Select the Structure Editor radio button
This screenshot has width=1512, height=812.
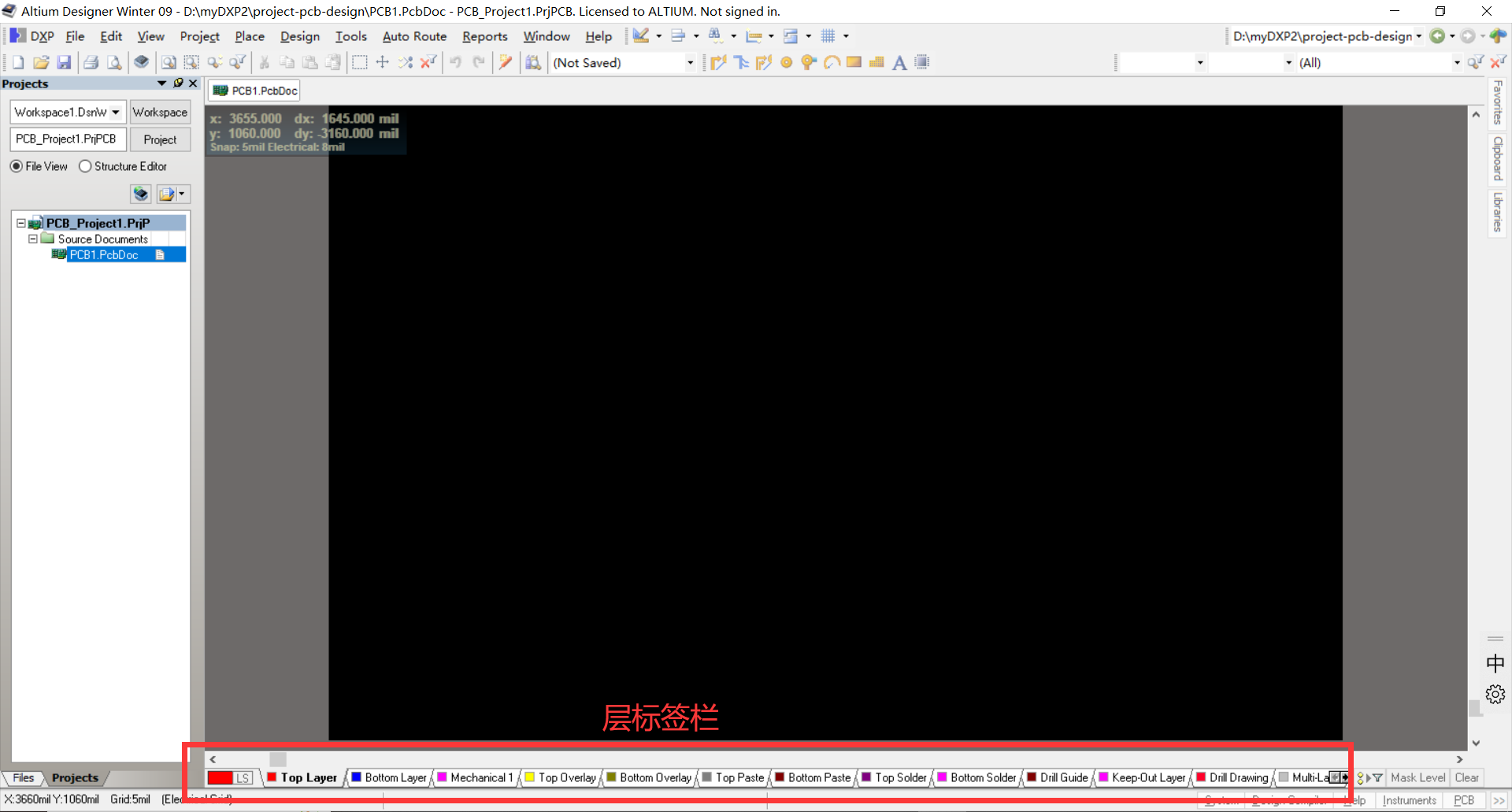pos(85,166)
